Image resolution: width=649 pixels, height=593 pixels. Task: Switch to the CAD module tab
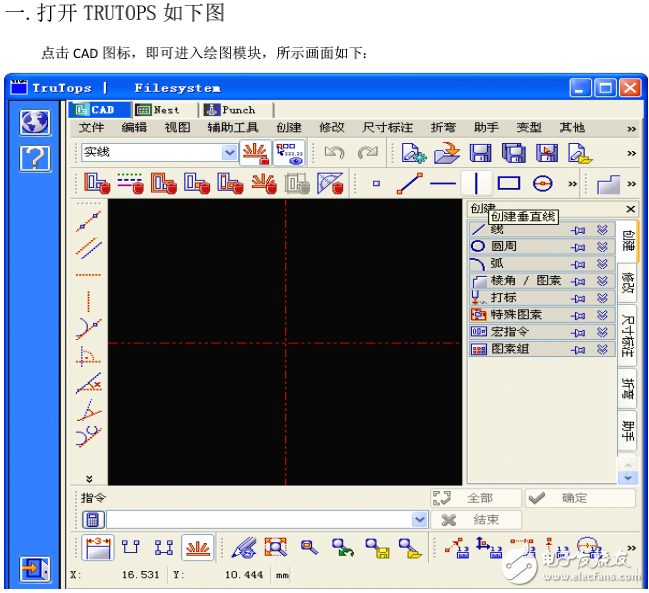(101, 110)
